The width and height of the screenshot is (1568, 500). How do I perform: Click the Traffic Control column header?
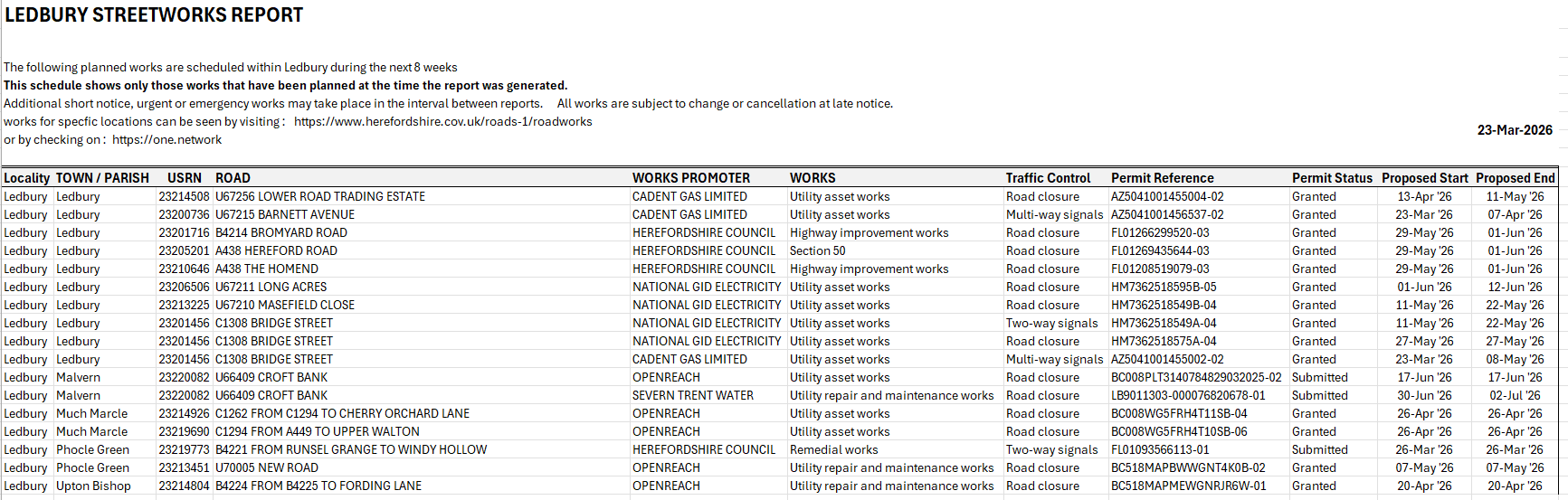1048,178
